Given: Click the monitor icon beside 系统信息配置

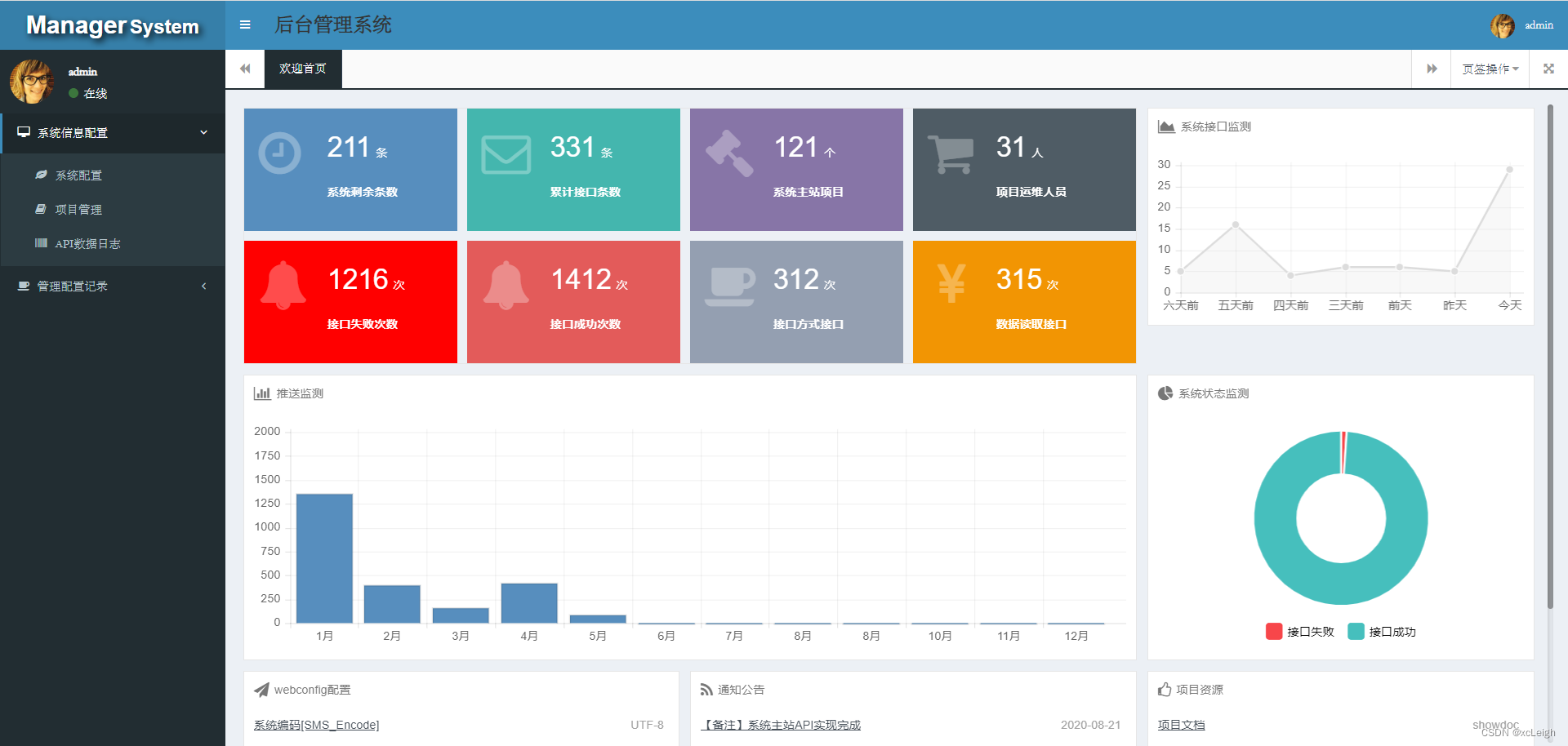Looking at the screenshot, I should [x=24, y=132].
